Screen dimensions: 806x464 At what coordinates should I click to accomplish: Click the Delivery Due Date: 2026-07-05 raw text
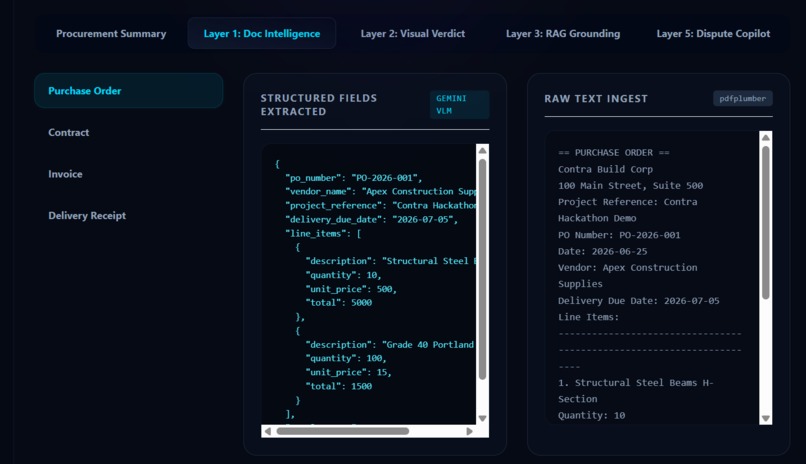(639, 301)
